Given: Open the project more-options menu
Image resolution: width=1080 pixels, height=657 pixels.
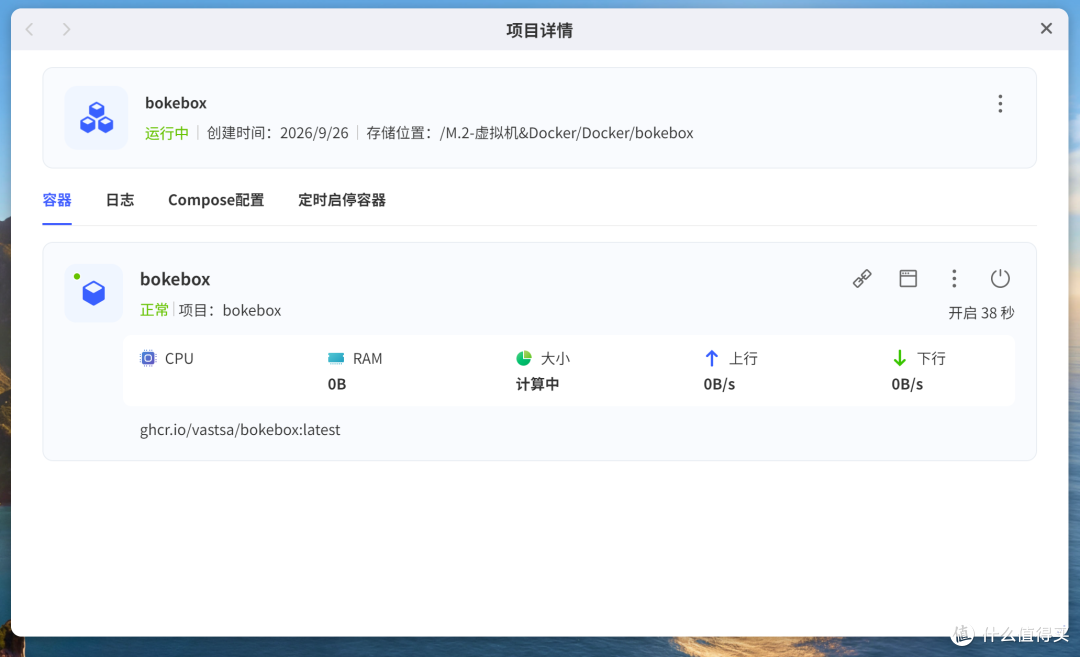Looking at the screenshot, I should (x=1000, y=104).
